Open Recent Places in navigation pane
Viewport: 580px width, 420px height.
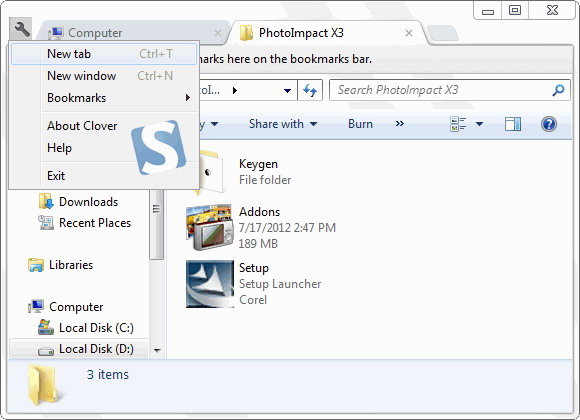[x=95, y=223]
